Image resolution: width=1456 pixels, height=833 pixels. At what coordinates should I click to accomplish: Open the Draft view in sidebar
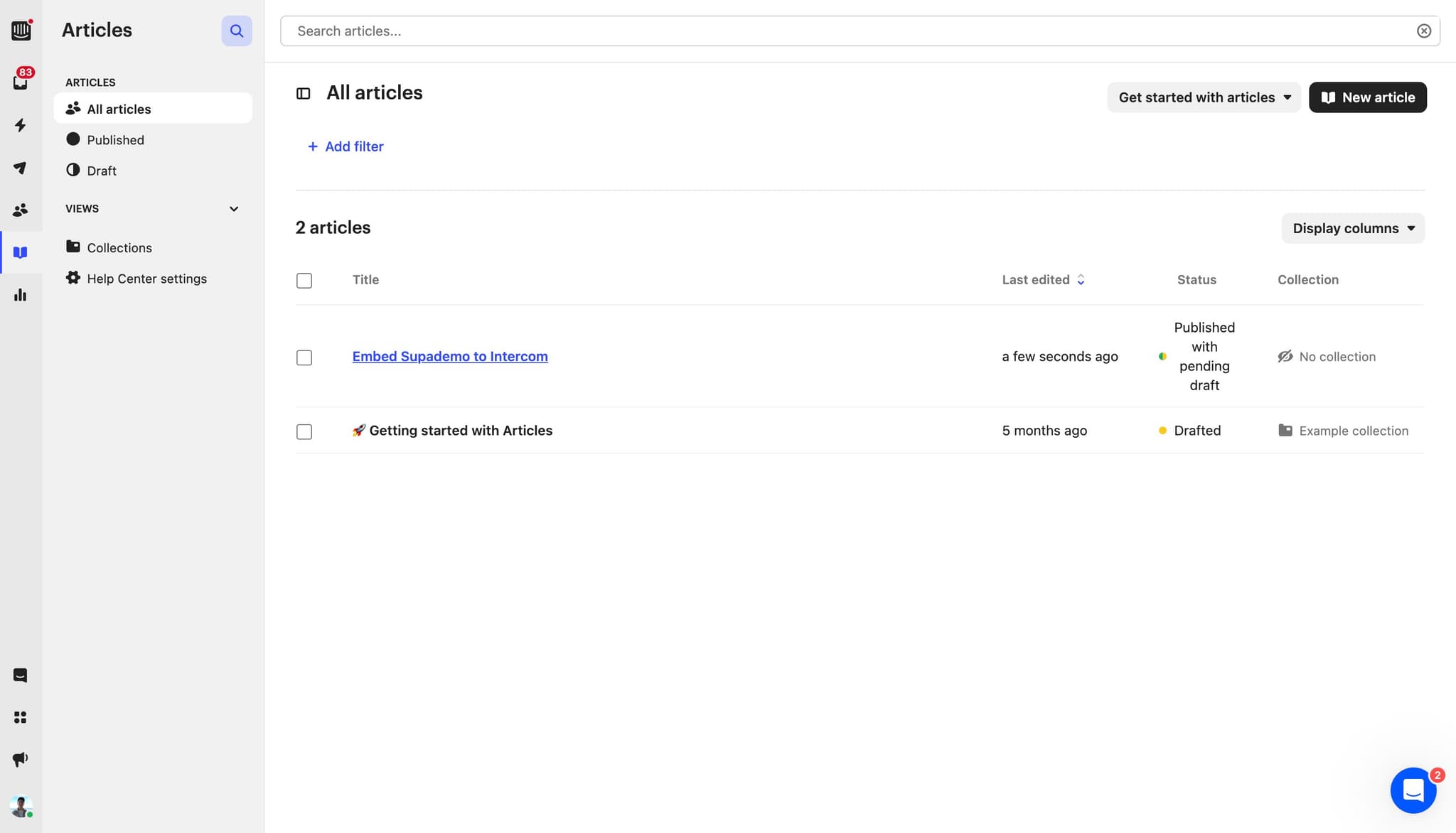coord(102,171)
